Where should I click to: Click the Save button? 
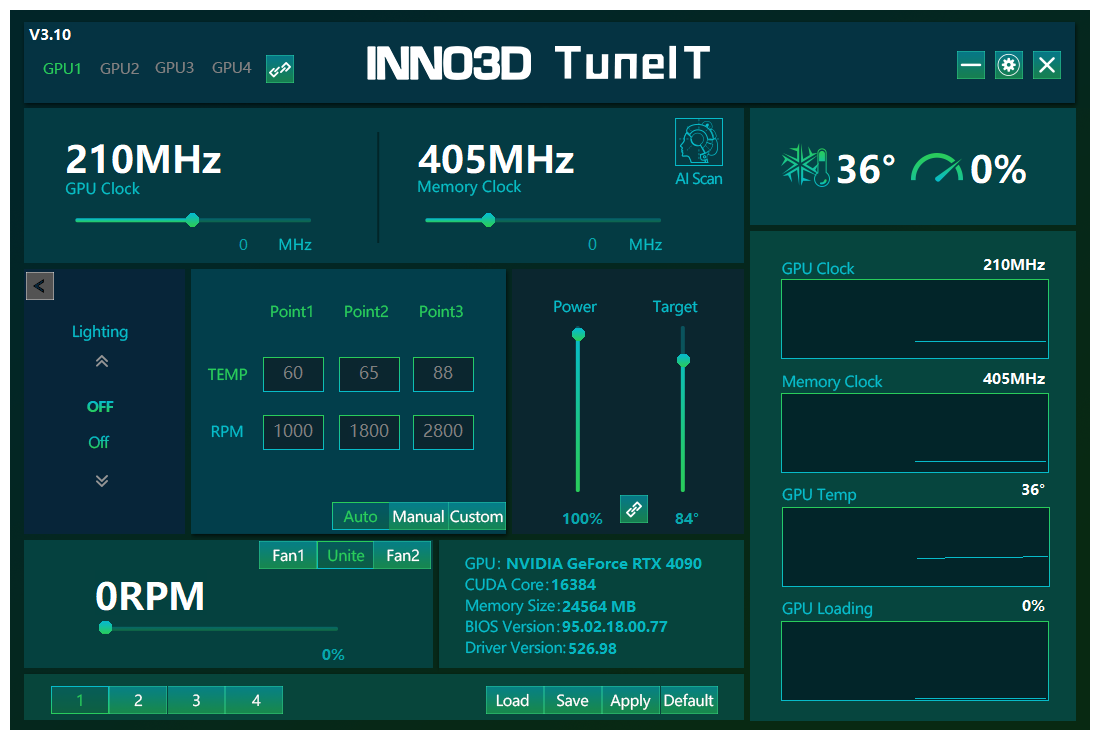tap(572, 700)
